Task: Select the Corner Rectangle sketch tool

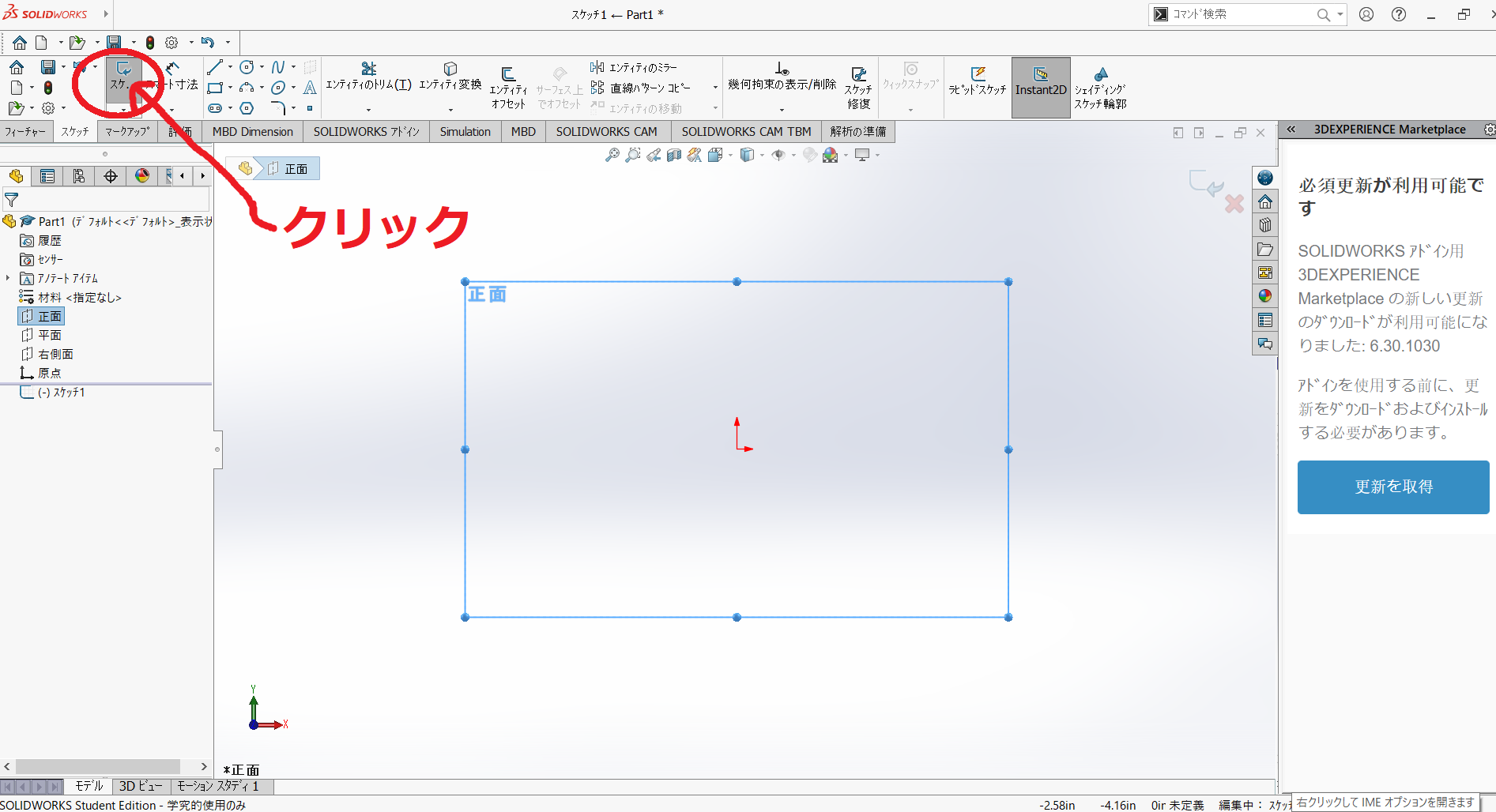Action: coord(214,88)
